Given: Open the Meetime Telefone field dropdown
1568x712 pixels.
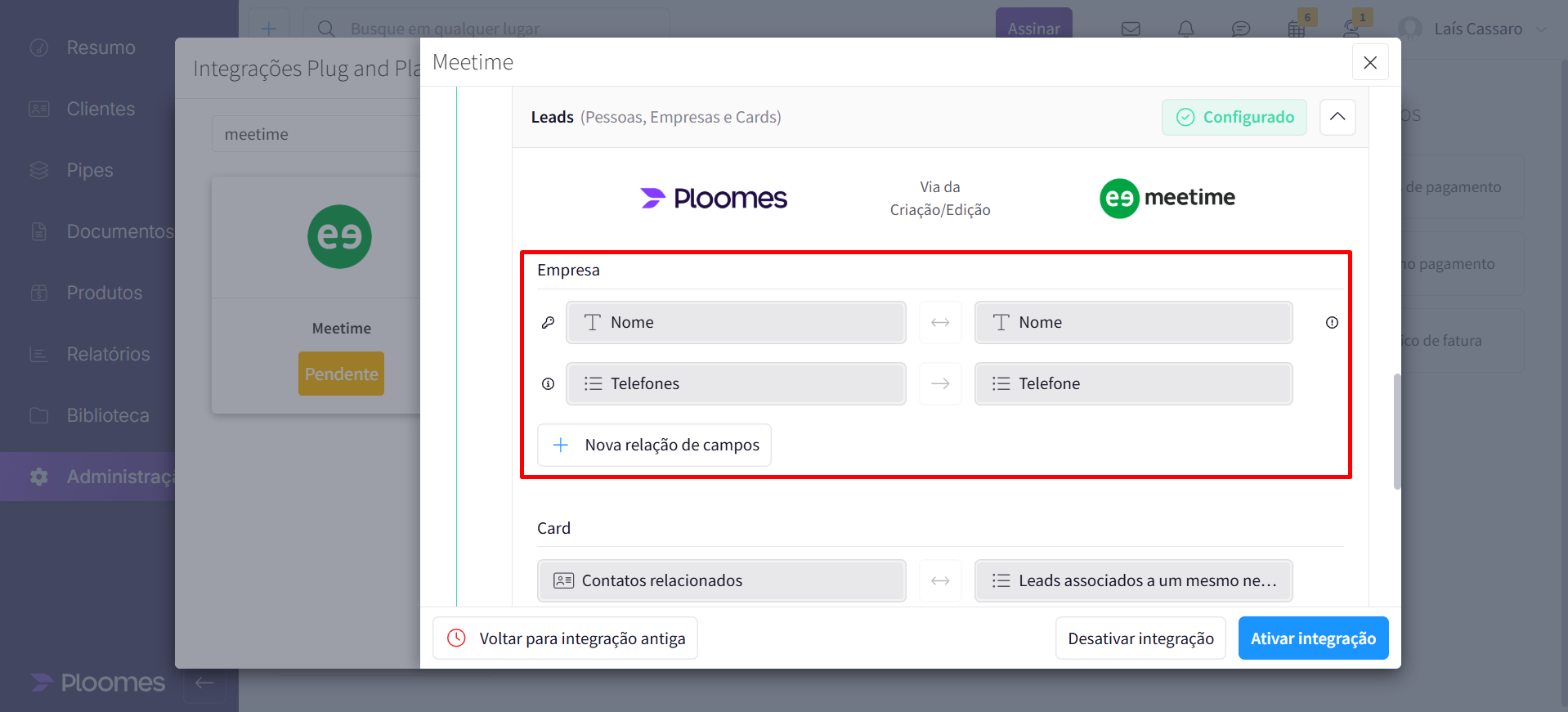Looking at the screenshot, I should [1132, 384].
